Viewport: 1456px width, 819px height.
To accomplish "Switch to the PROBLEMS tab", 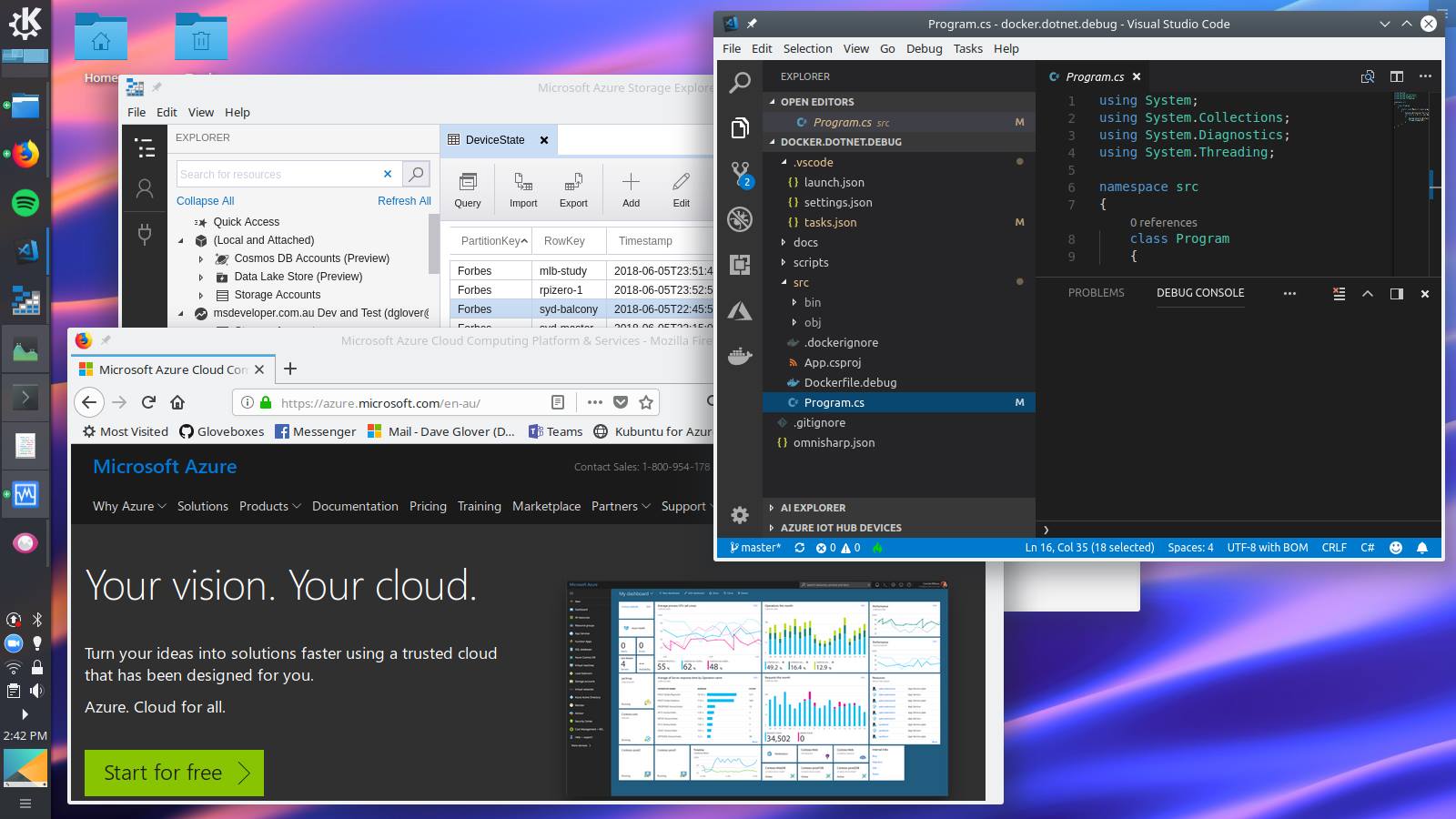I will 1096,293.
